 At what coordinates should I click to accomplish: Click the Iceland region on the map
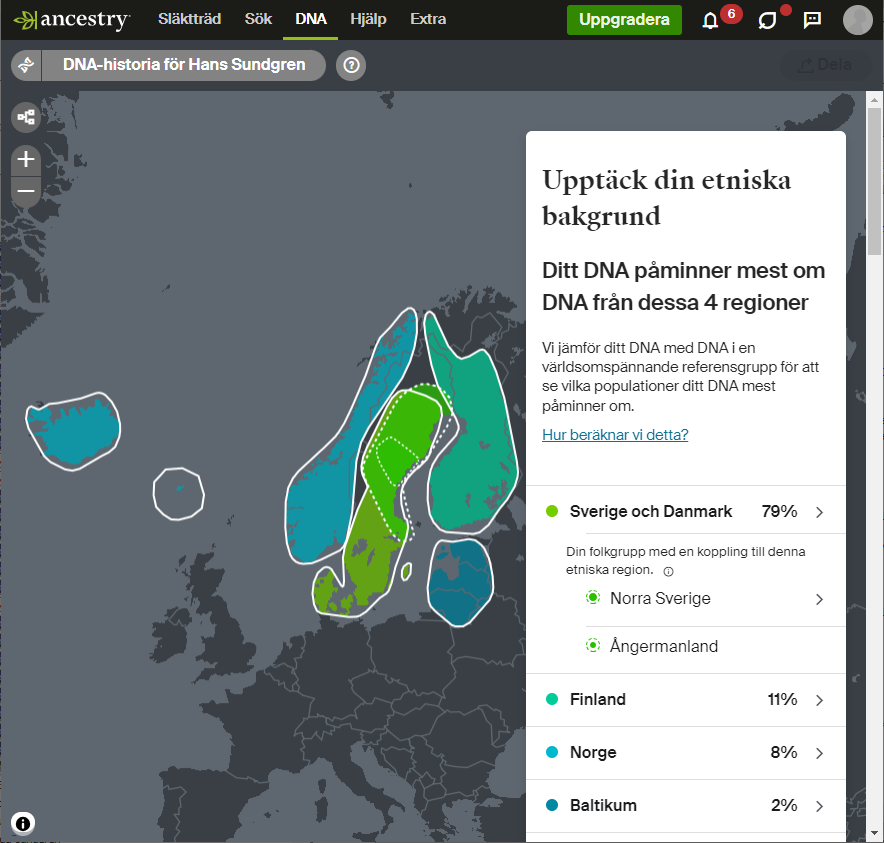pos(73,431)
